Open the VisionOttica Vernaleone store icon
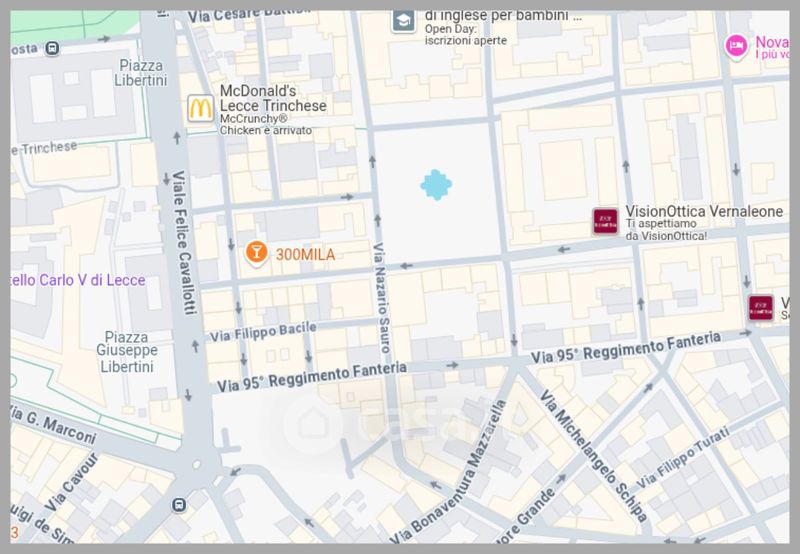 (x=605, y=221)
